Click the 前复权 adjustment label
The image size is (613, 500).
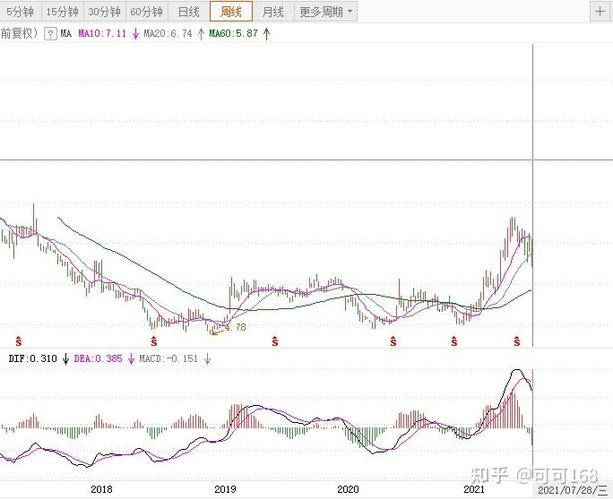(x=18, y=33)
